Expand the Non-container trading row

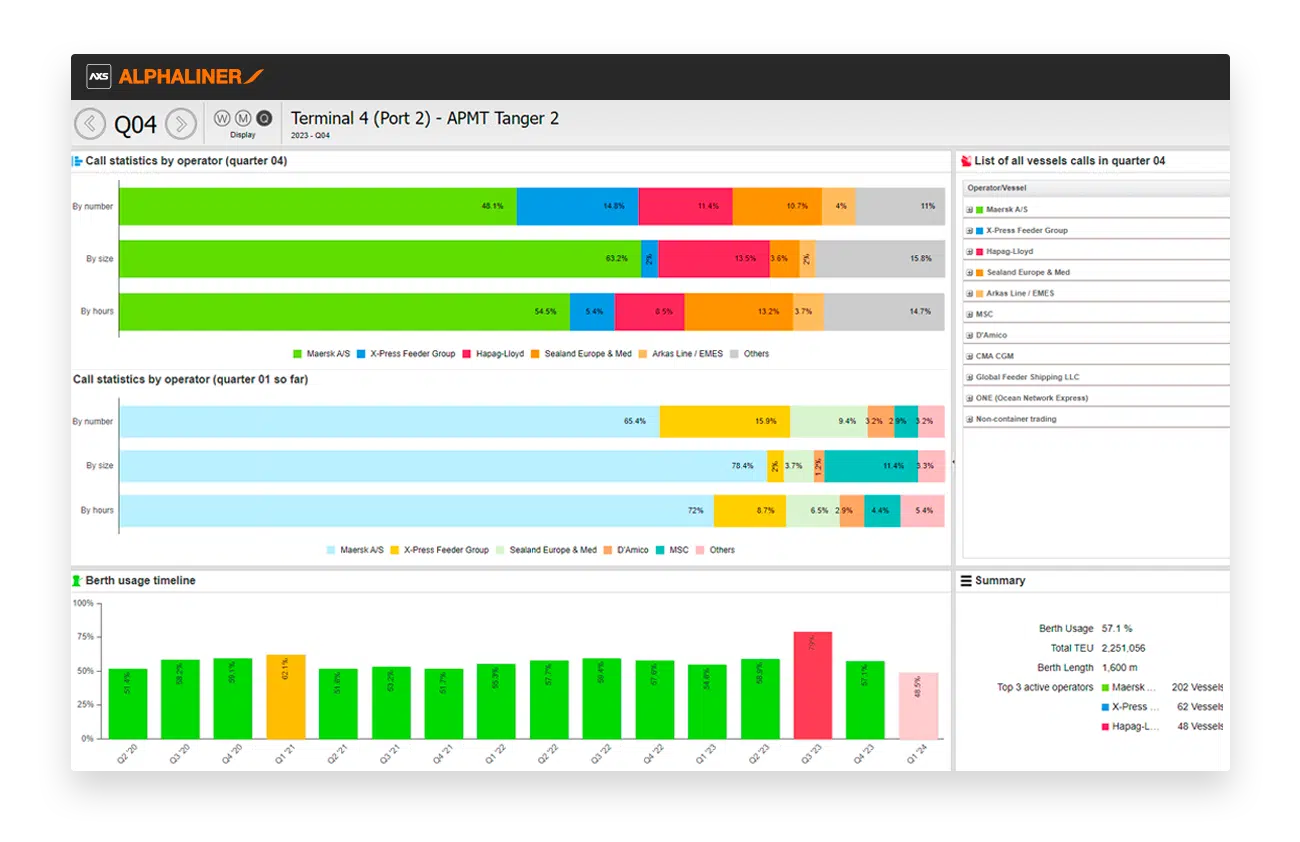[969, 420]
